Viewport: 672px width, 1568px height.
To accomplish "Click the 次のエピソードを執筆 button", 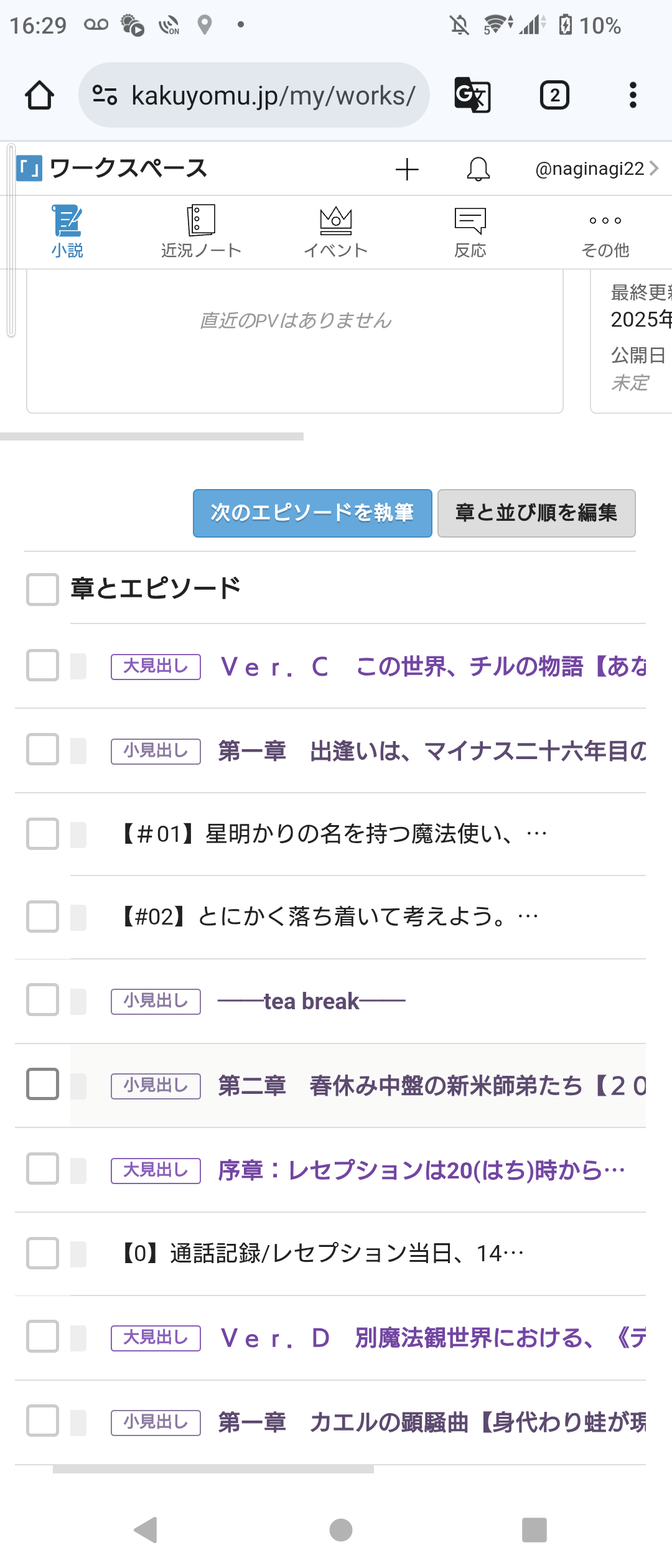I will pos(312,513).
